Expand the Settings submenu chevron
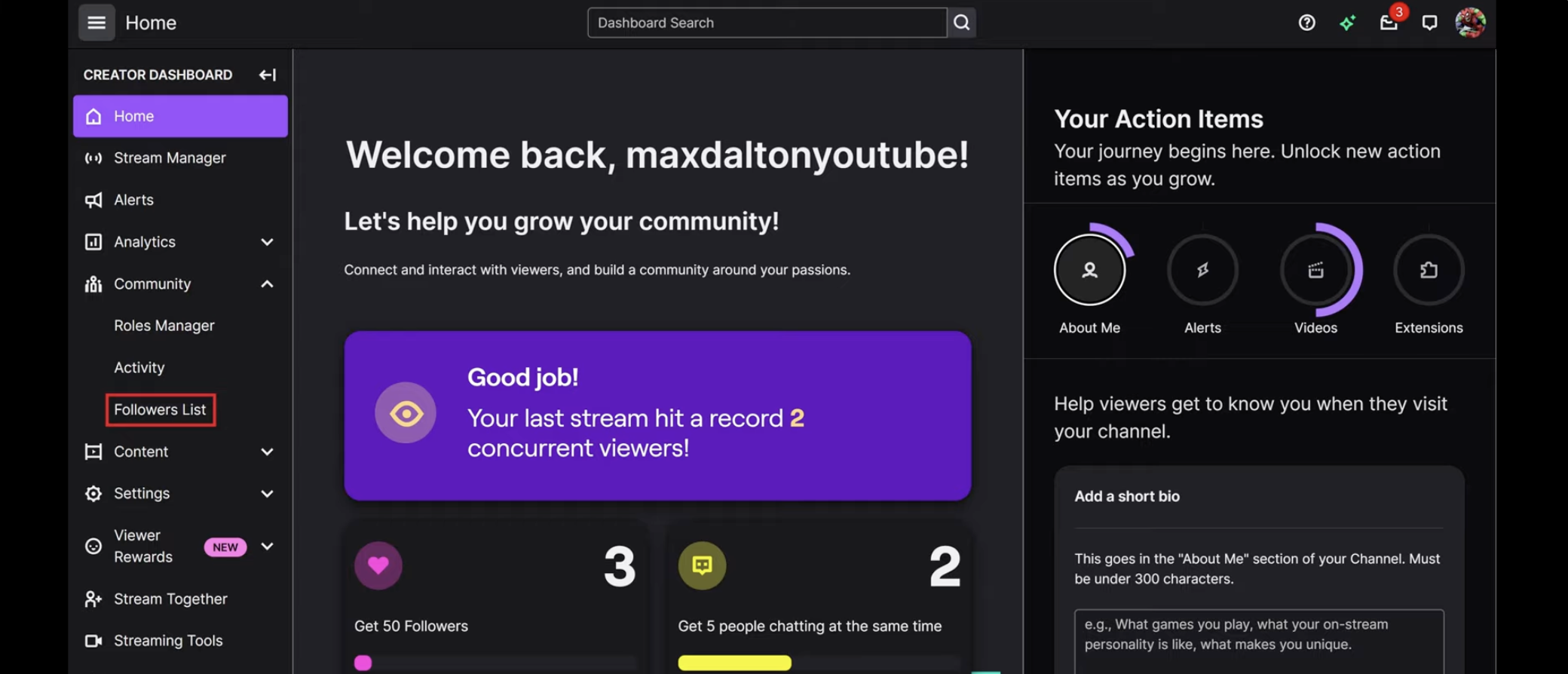 click(x=267, y=494)
